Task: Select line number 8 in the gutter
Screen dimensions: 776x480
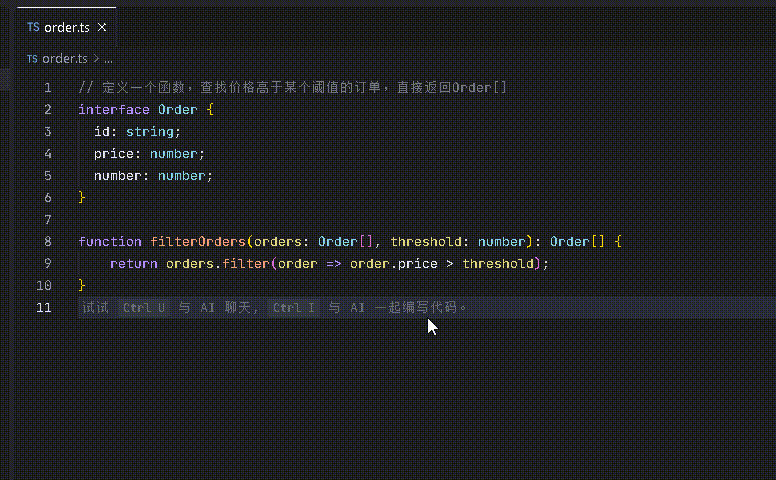Action: pos(47,241)
